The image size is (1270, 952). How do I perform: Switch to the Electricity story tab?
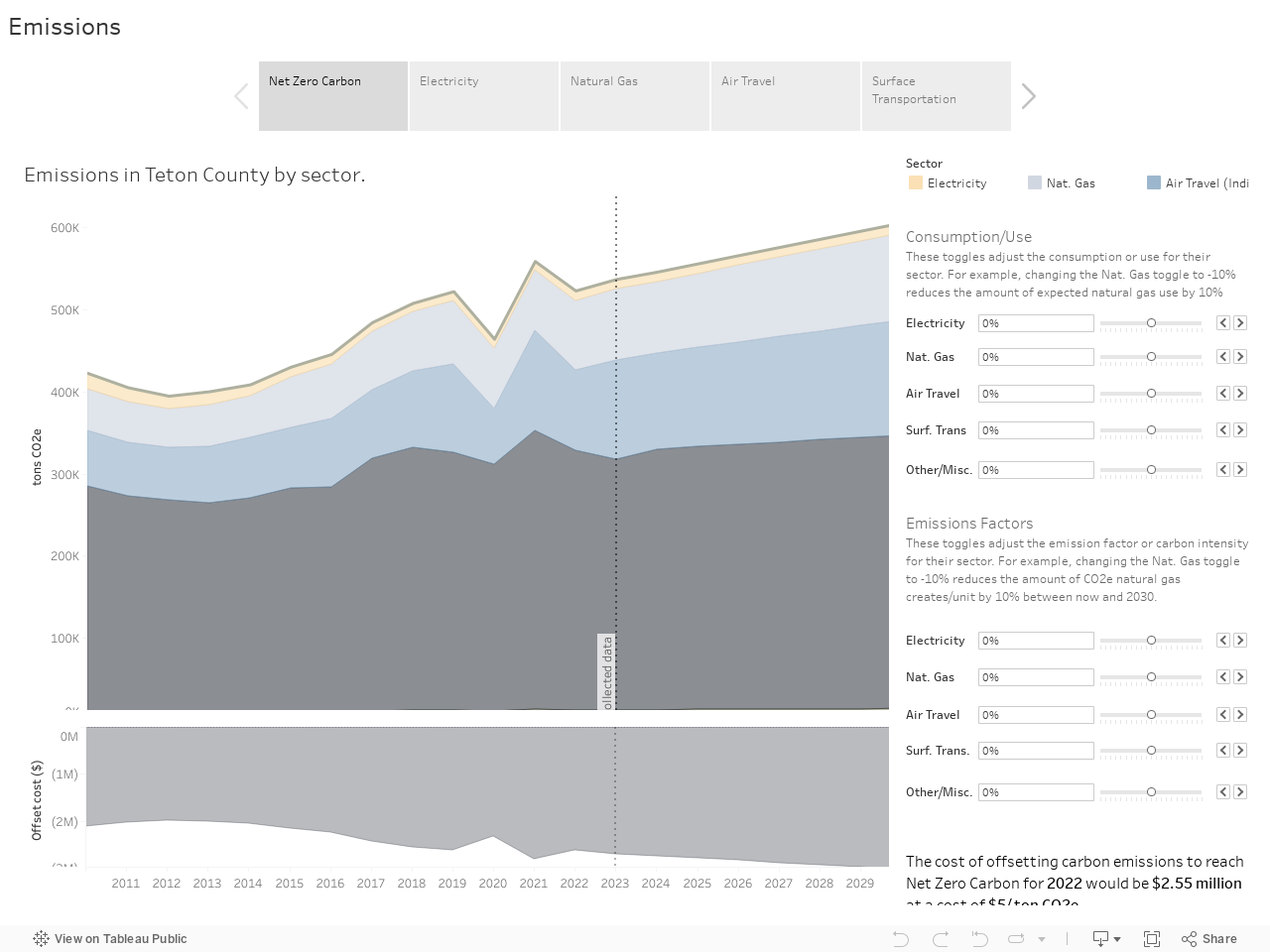[x=484, y=96]
